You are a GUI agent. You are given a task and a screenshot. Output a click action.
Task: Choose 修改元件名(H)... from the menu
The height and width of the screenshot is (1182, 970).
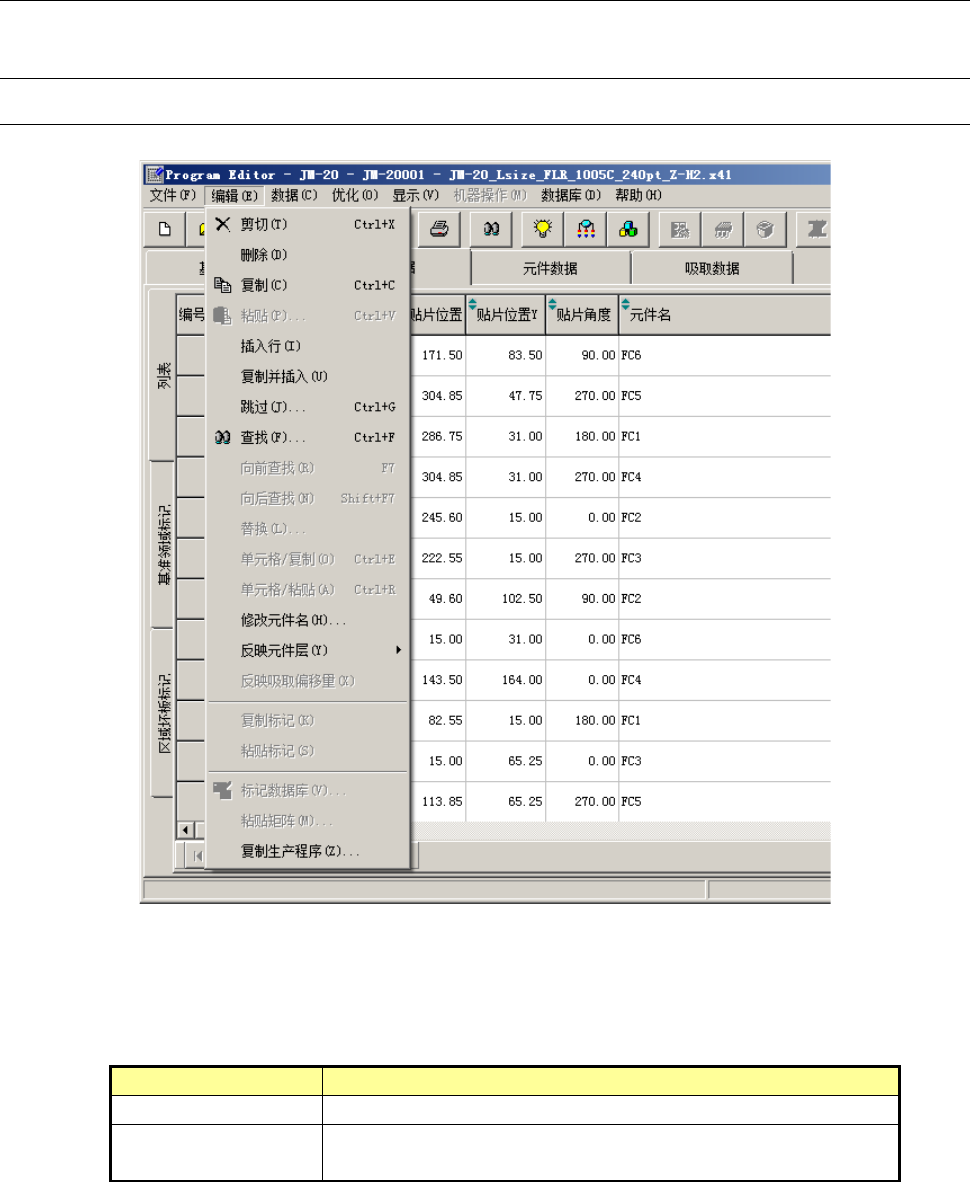coord(308,620)
